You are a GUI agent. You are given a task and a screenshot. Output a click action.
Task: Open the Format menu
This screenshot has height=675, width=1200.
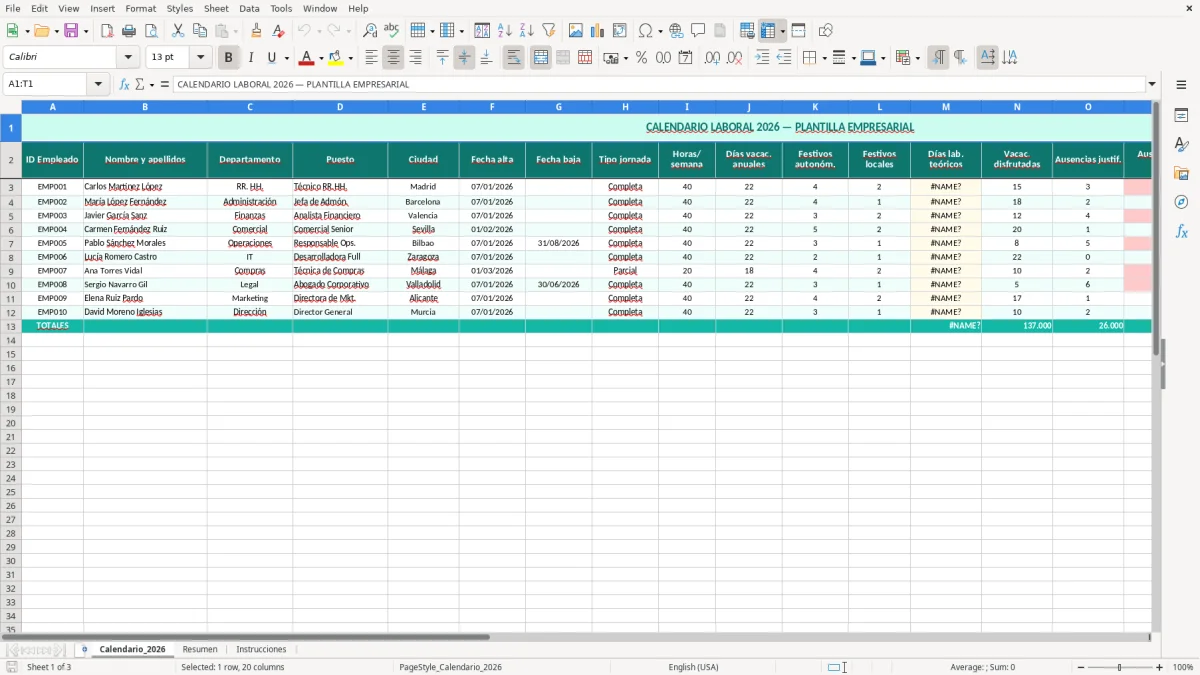tap(140, 8)
